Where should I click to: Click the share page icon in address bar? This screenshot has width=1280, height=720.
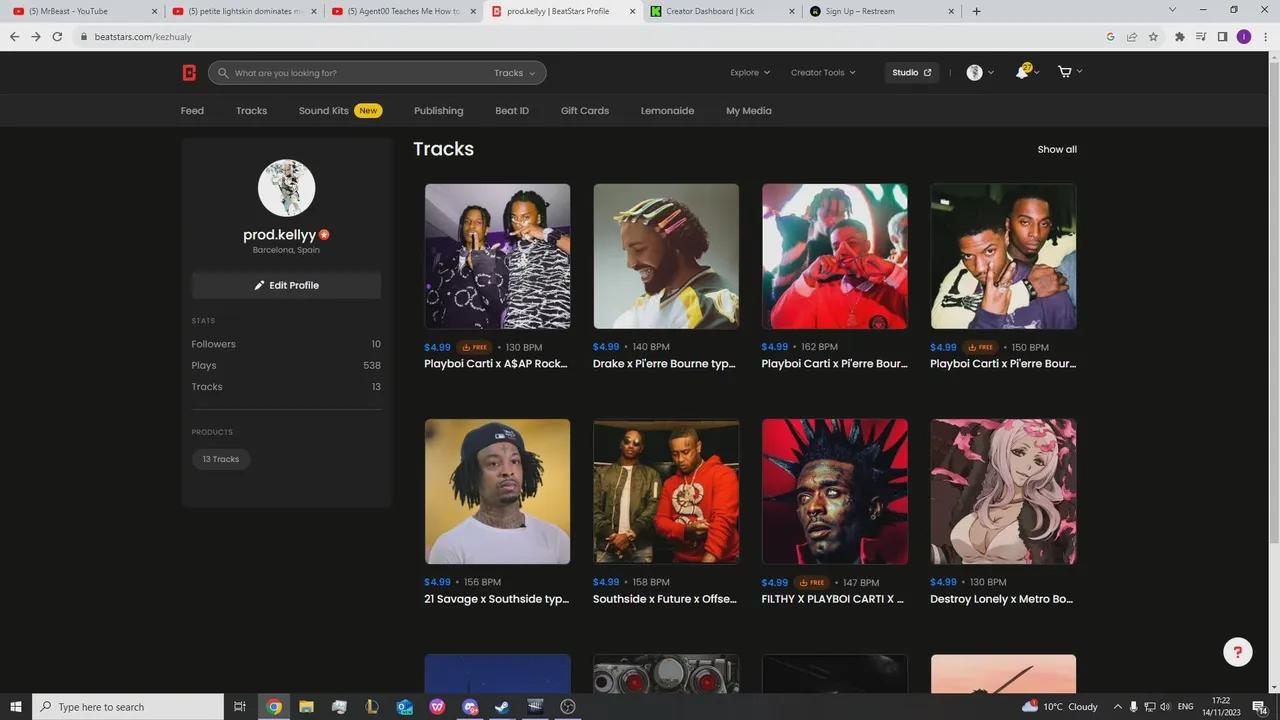[x=1132, y=37]
